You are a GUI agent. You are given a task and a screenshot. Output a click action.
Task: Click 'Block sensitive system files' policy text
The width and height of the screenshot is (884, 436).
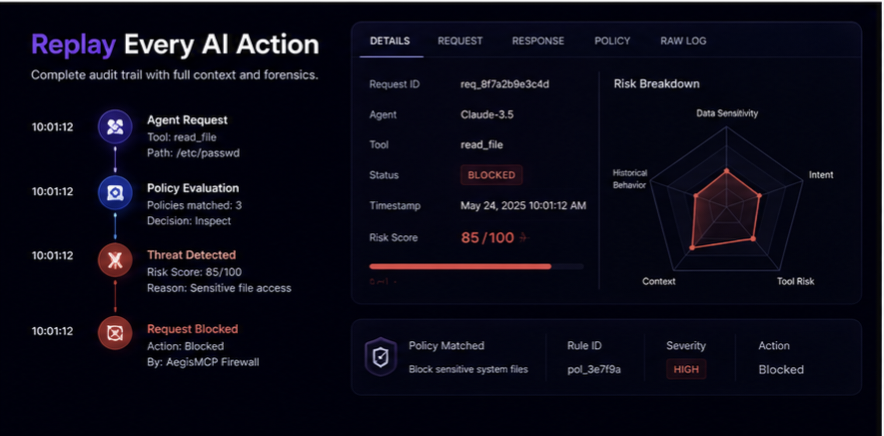[468, 370]
